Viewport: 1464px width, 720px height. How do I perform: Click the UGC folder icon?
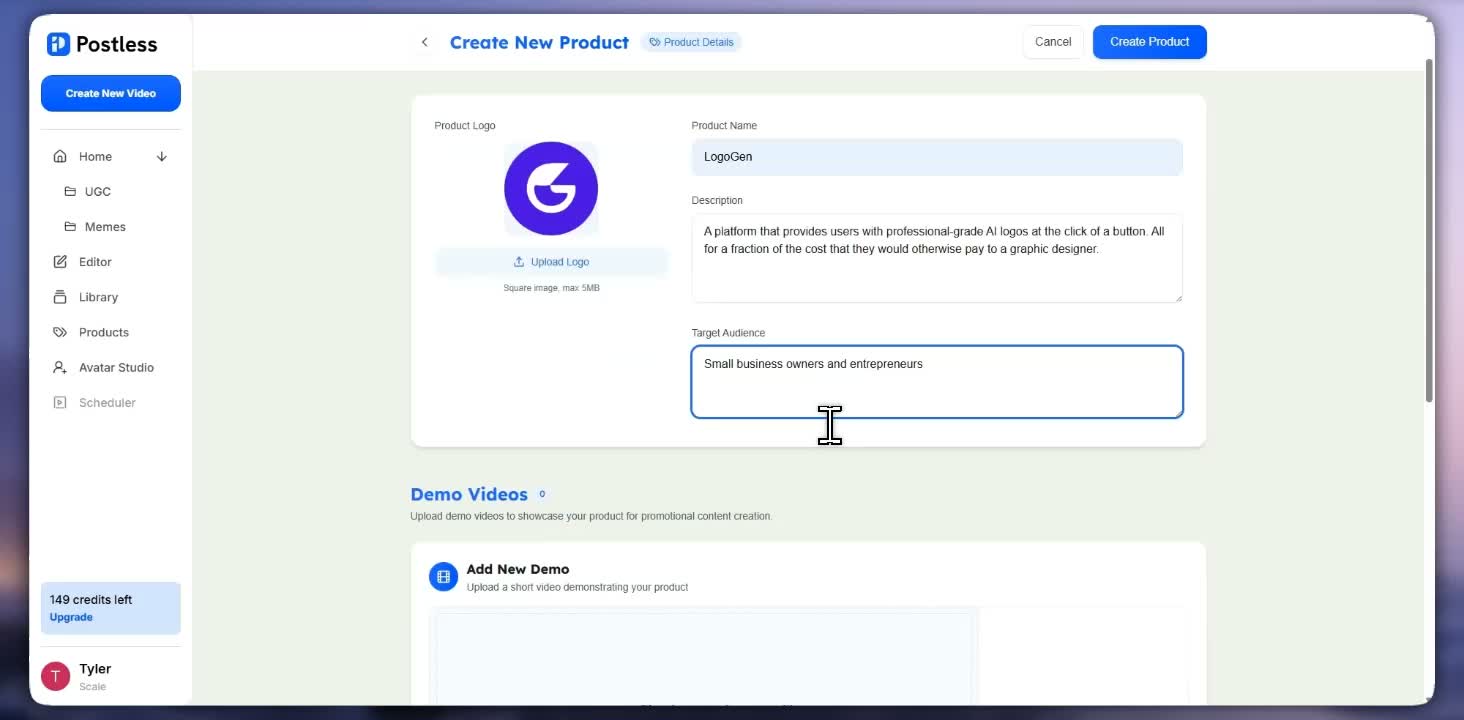70,192
